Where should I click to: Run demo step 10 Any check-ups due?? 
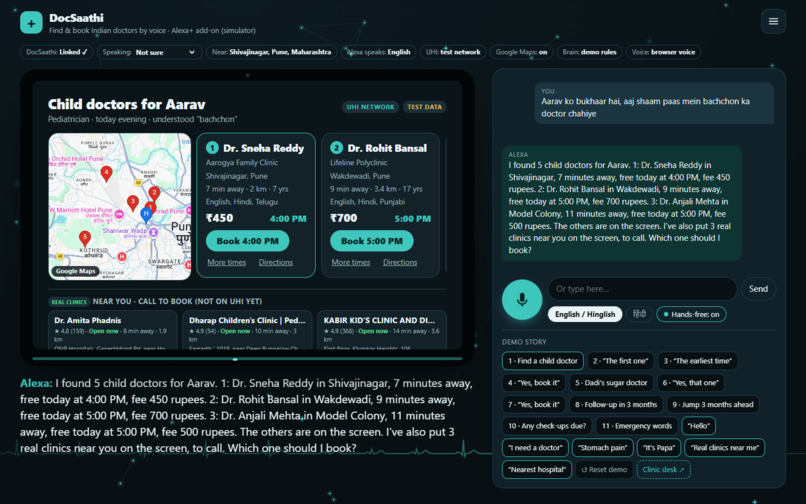[x=547, y=426]
